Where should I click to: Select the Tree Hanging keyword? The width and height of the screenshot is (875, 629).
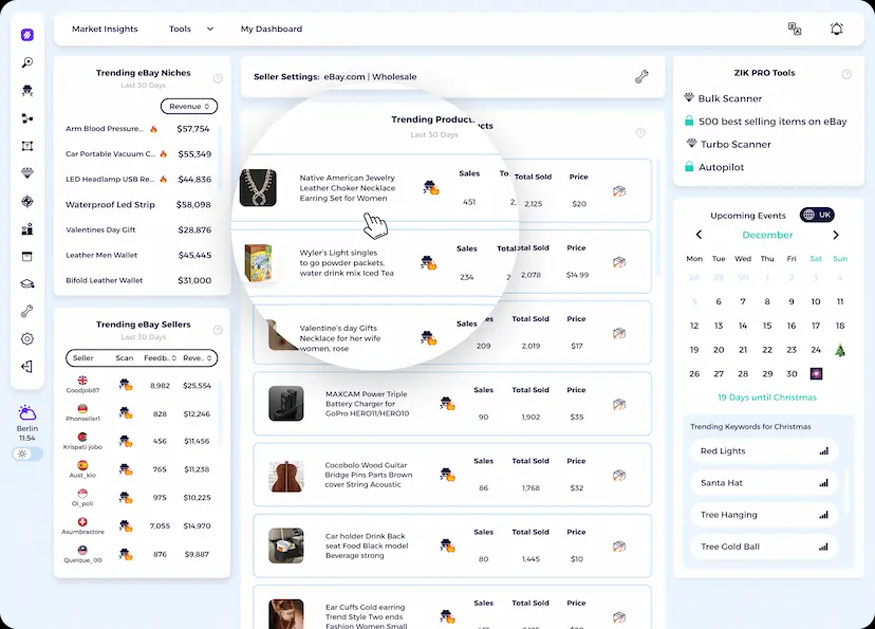(765, 515)
